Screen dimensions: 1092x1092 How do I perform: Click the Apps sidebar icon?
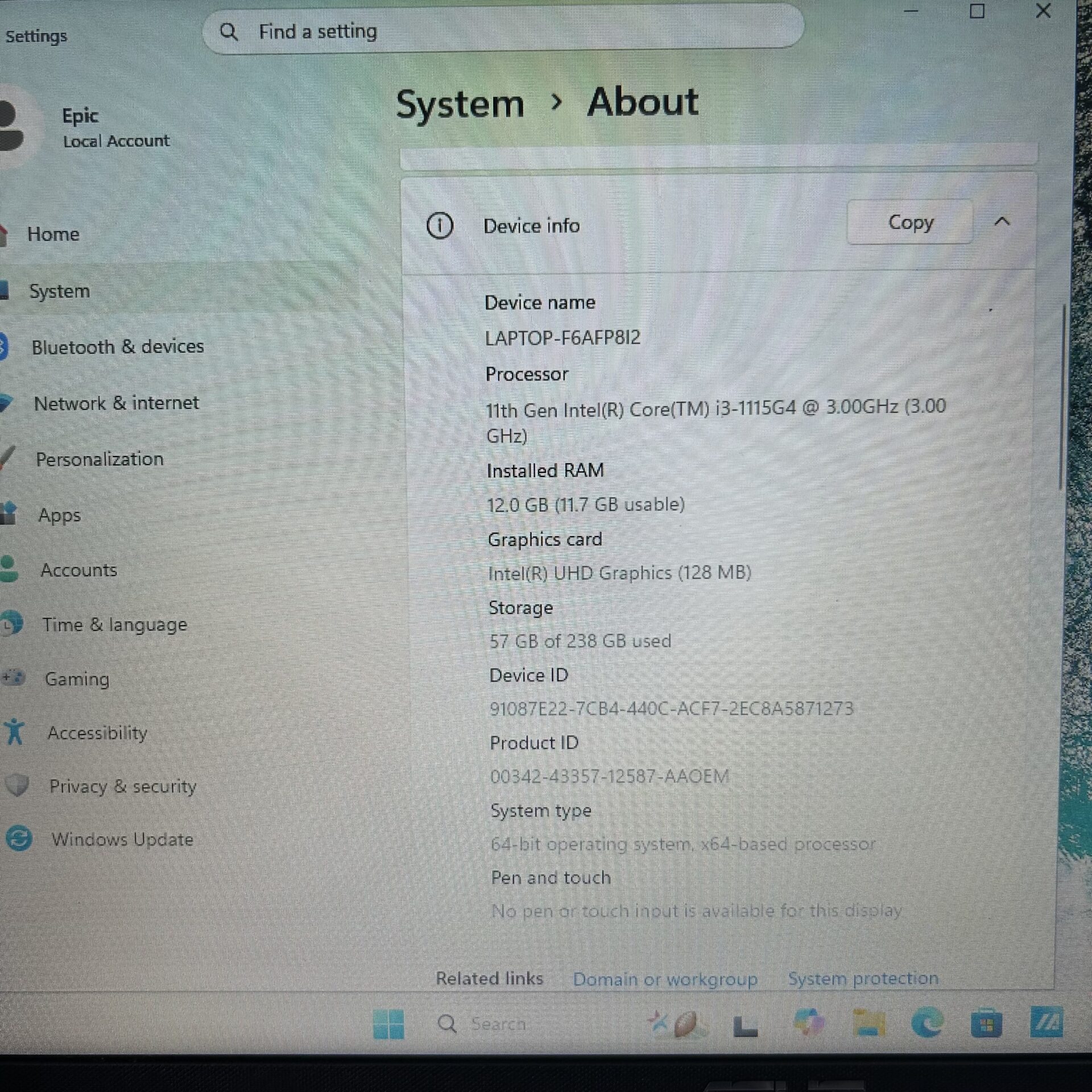coord(8,514)
